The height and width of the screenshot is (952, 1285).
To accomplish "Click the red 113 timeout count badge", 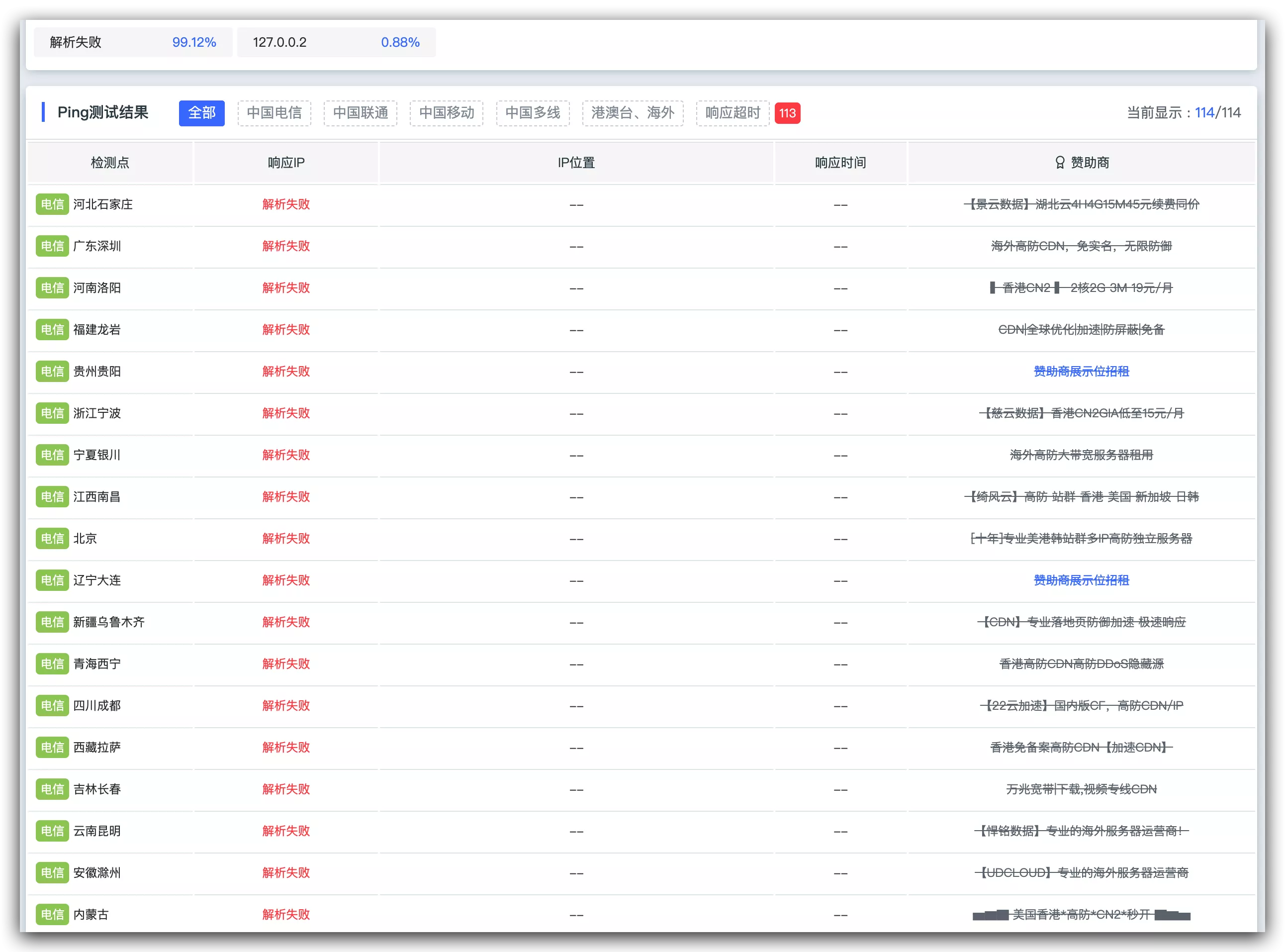I will 787,113.
